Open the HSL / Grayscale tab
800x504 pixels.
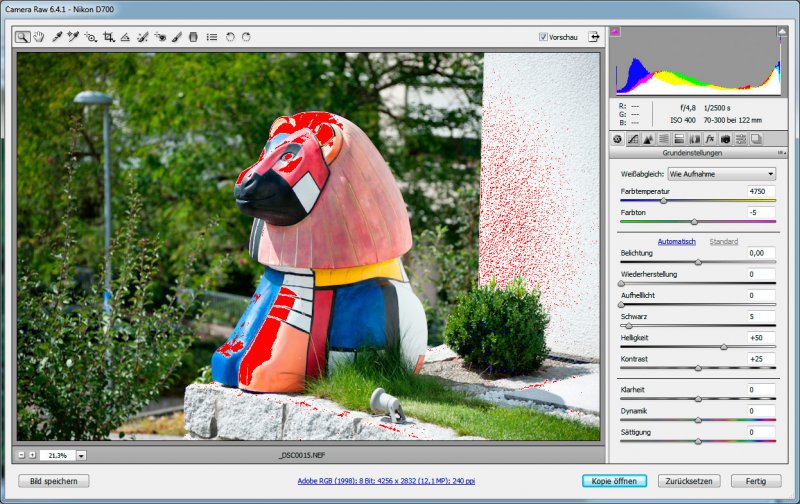pos(664,139)
